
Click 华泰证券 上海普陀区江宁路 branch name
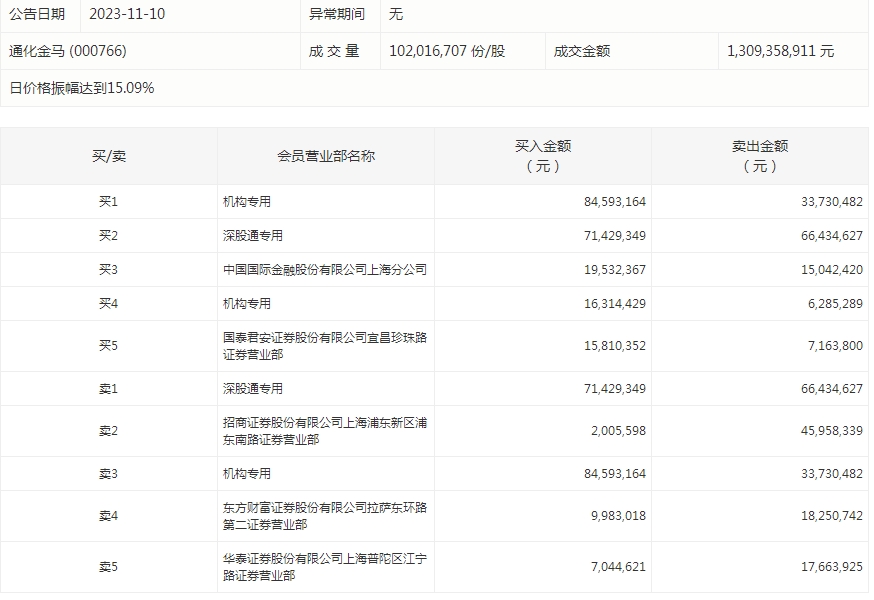pos(325,567)
